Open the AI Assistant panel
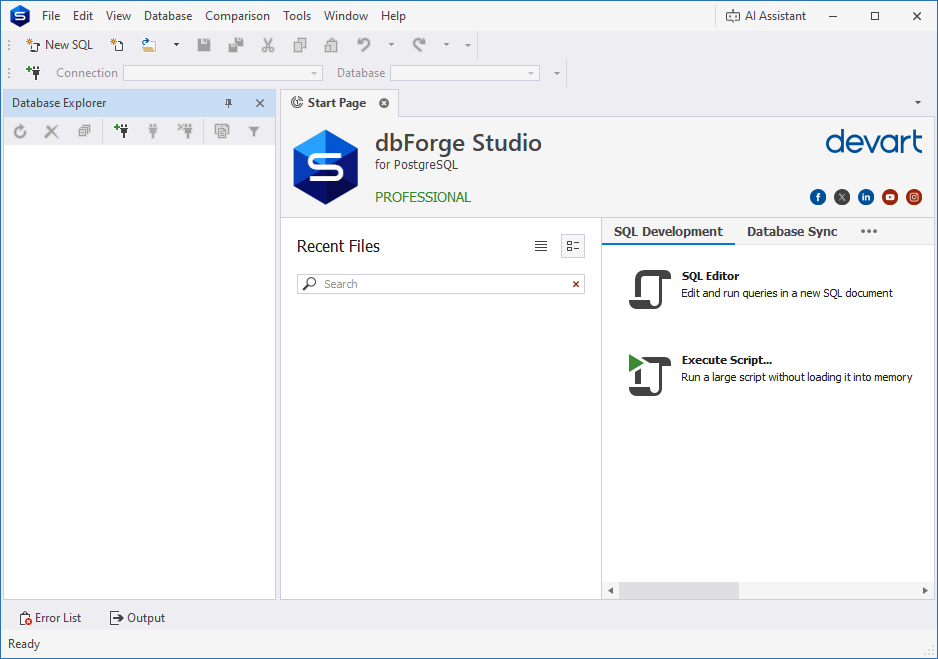 766,15
